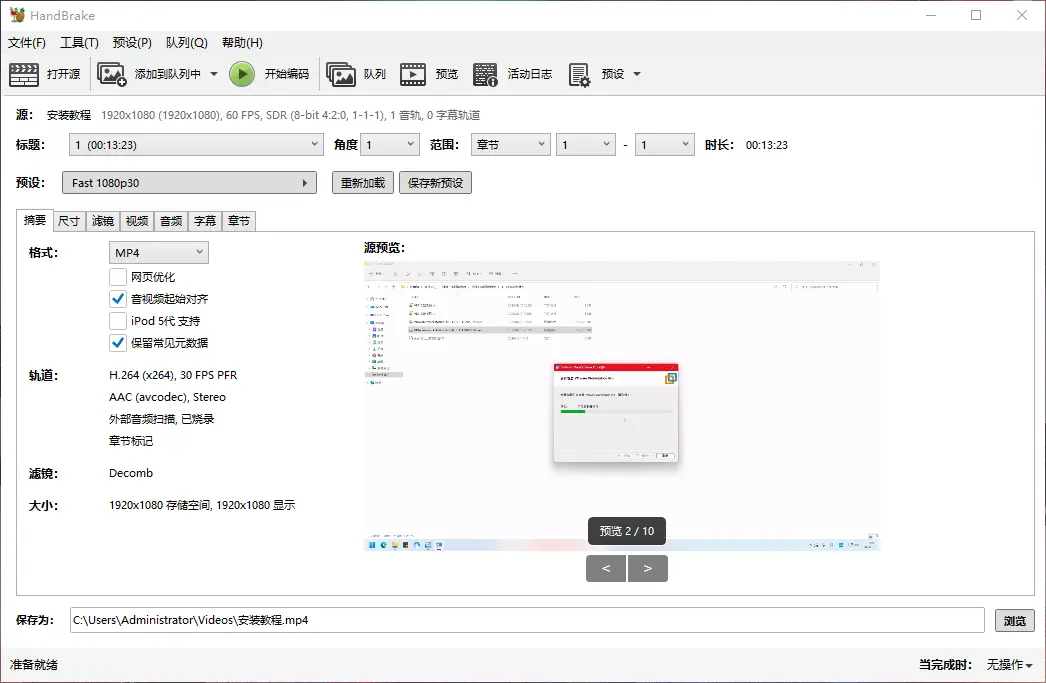Uncheck the A/V start alignment (音视频起始对齐) checkbox

pos(118,299)
